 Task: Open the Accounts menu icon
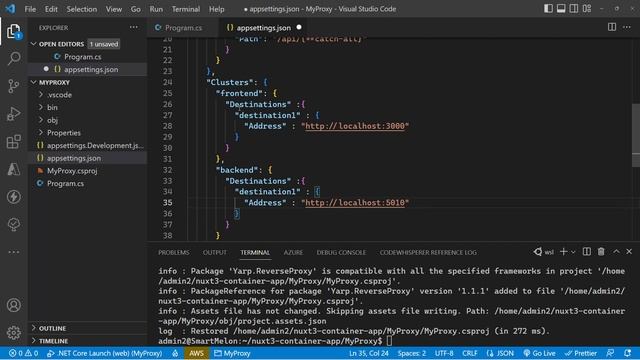point(13,305)
